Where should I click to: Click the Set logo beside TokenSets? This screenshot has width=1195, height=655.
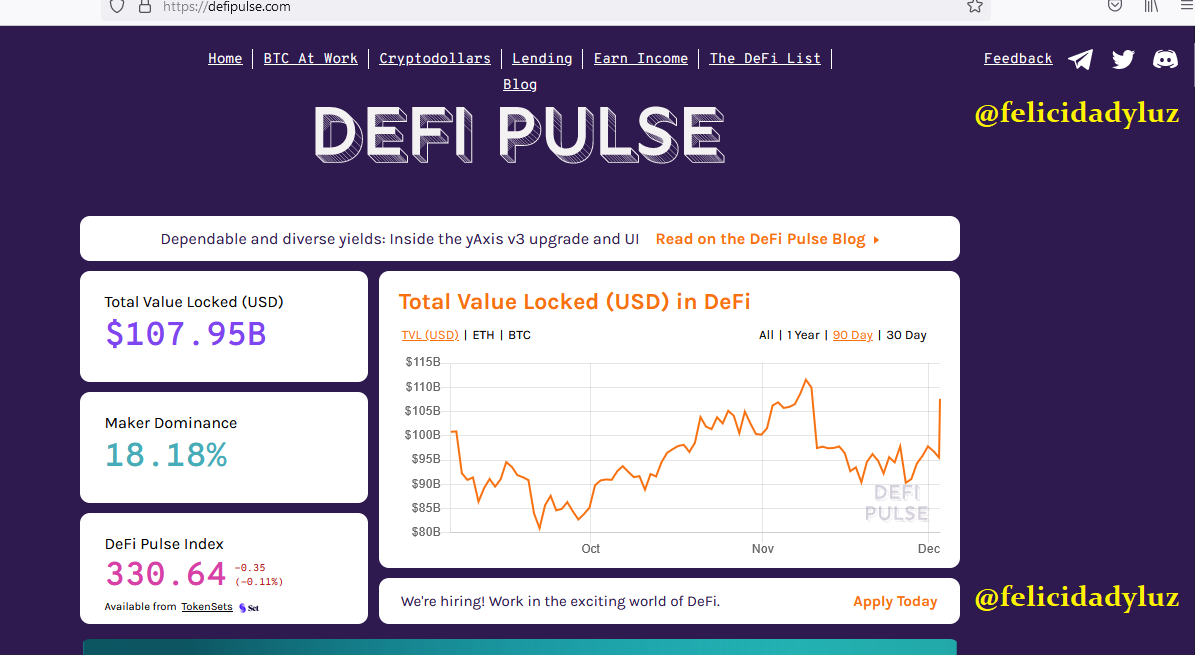click(249, 608)
